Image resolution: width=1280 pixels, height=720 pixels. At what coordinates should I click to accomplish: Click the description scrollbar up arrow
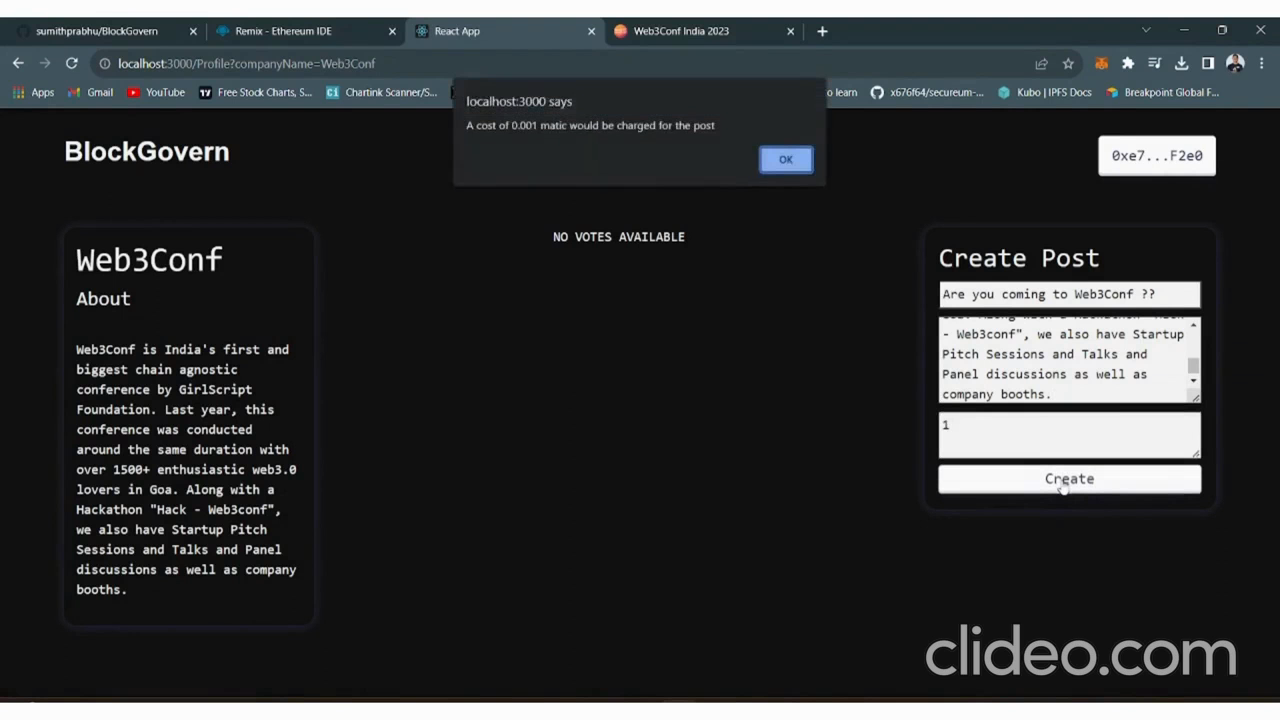pyautogui.click(x=1193, y=324)
